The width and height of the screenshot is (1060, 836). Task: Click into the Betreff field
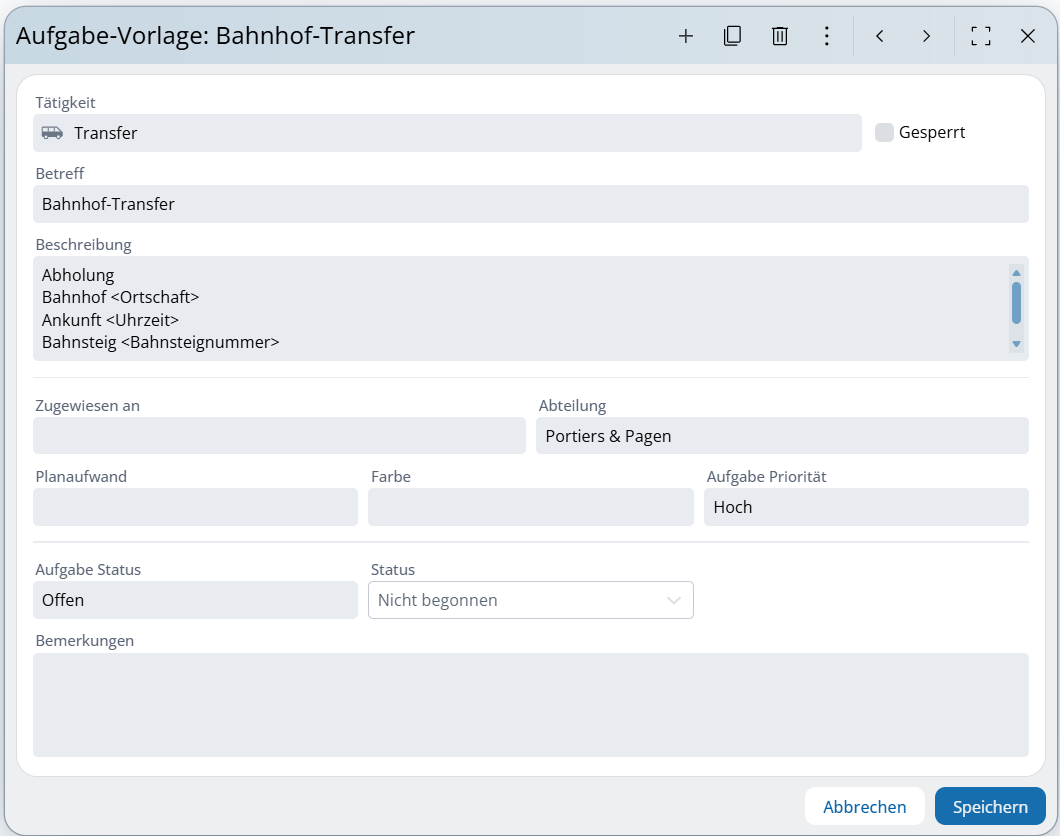point(530,204)
